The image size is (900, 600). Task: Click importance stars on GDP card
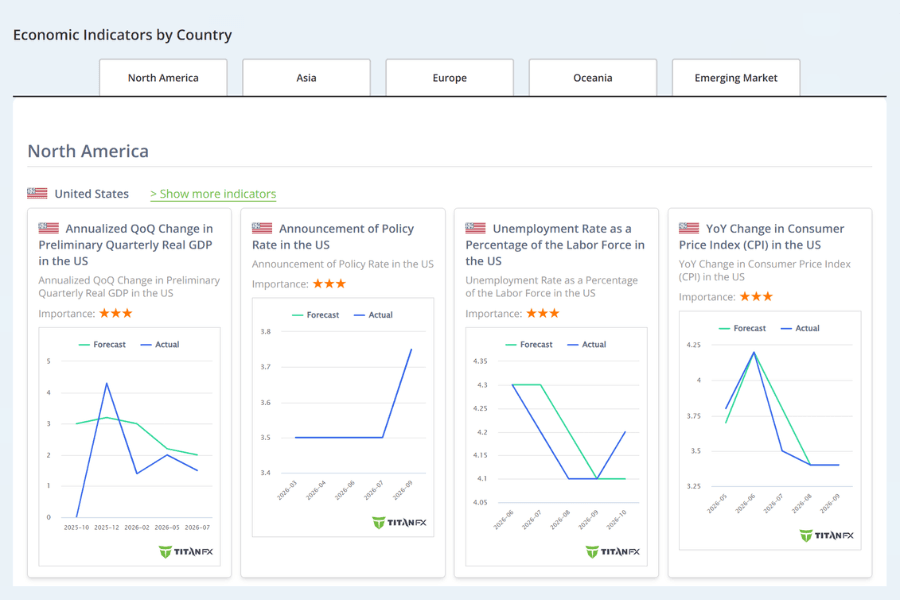click(116, 313)
